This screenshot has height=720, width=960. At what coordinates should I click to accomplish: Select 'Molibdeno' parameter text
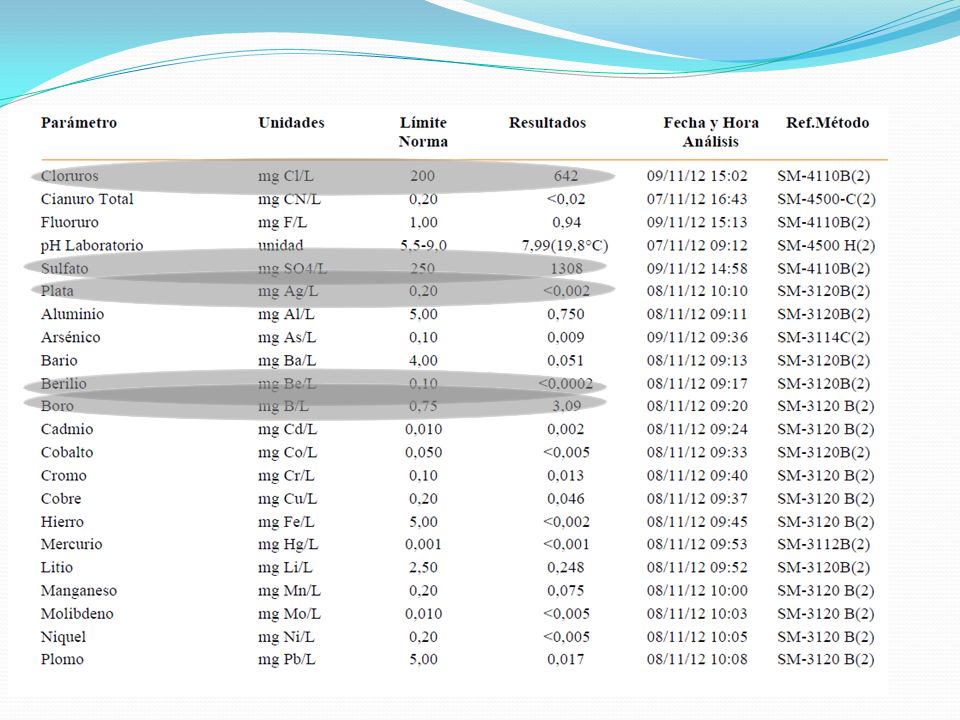77,614
